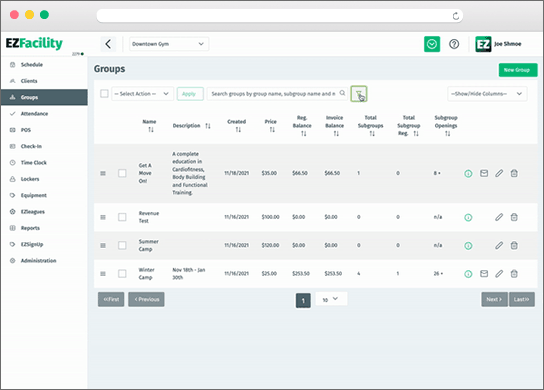
Task: Sort by Name column arrows
Action: coord(151,130)
